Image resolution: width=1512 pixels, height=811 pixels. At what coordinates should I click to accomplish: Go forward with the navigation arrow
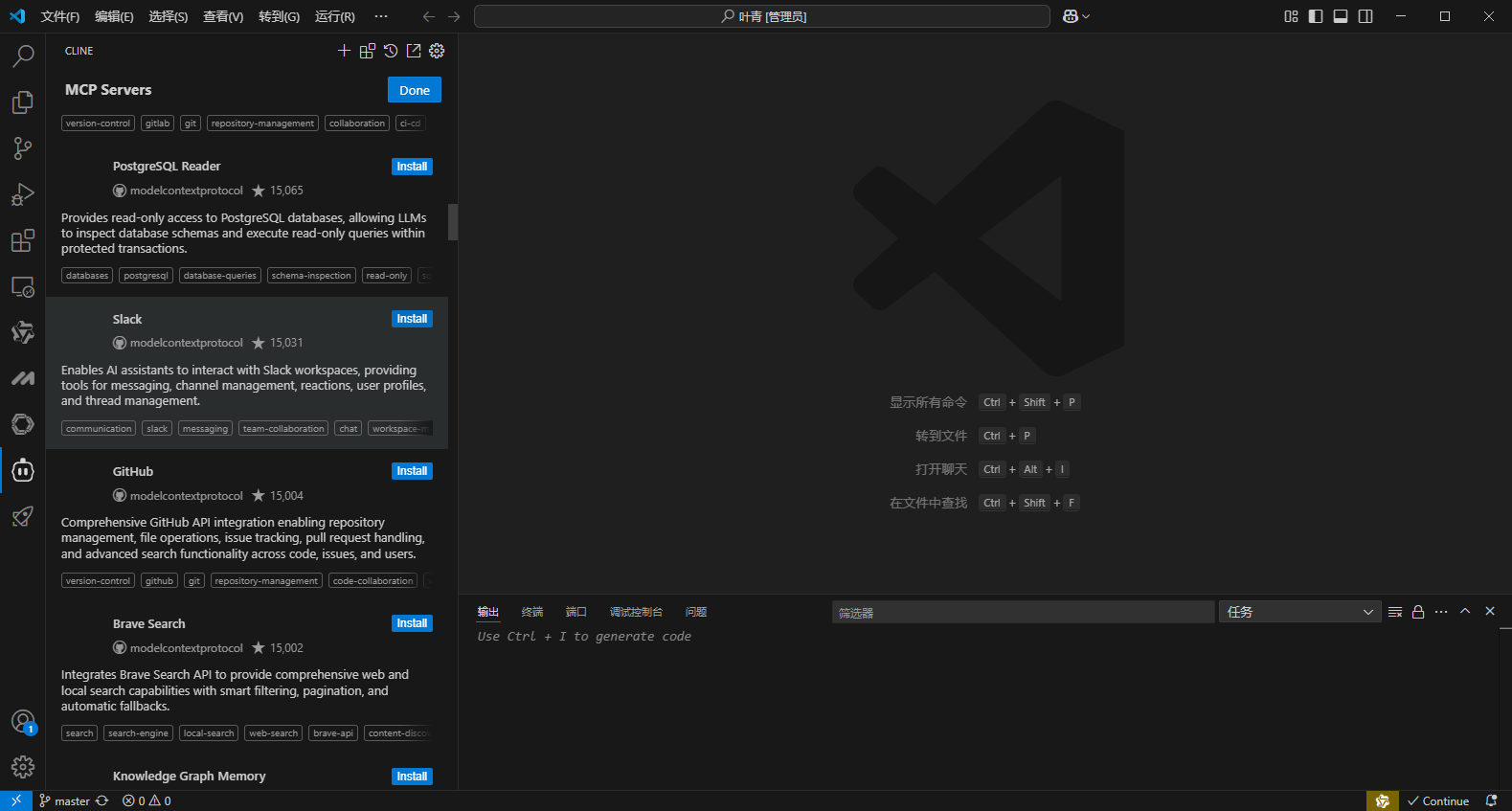tap(454, 16)
